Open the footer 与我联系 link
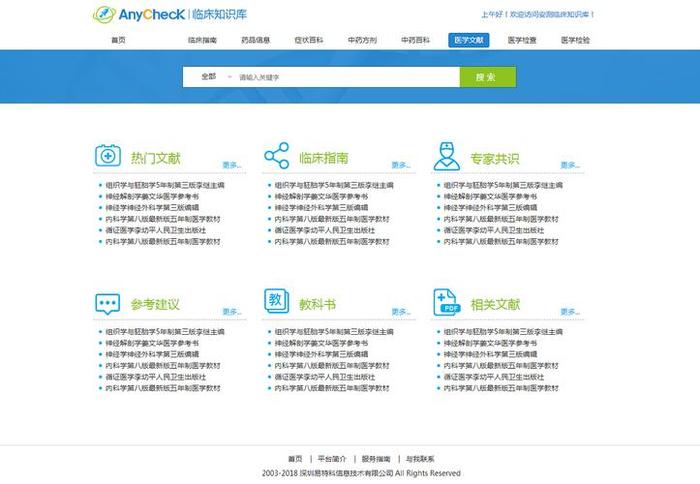Image resolution: width=700 pixels, height=484 pixels. (420, 459)
